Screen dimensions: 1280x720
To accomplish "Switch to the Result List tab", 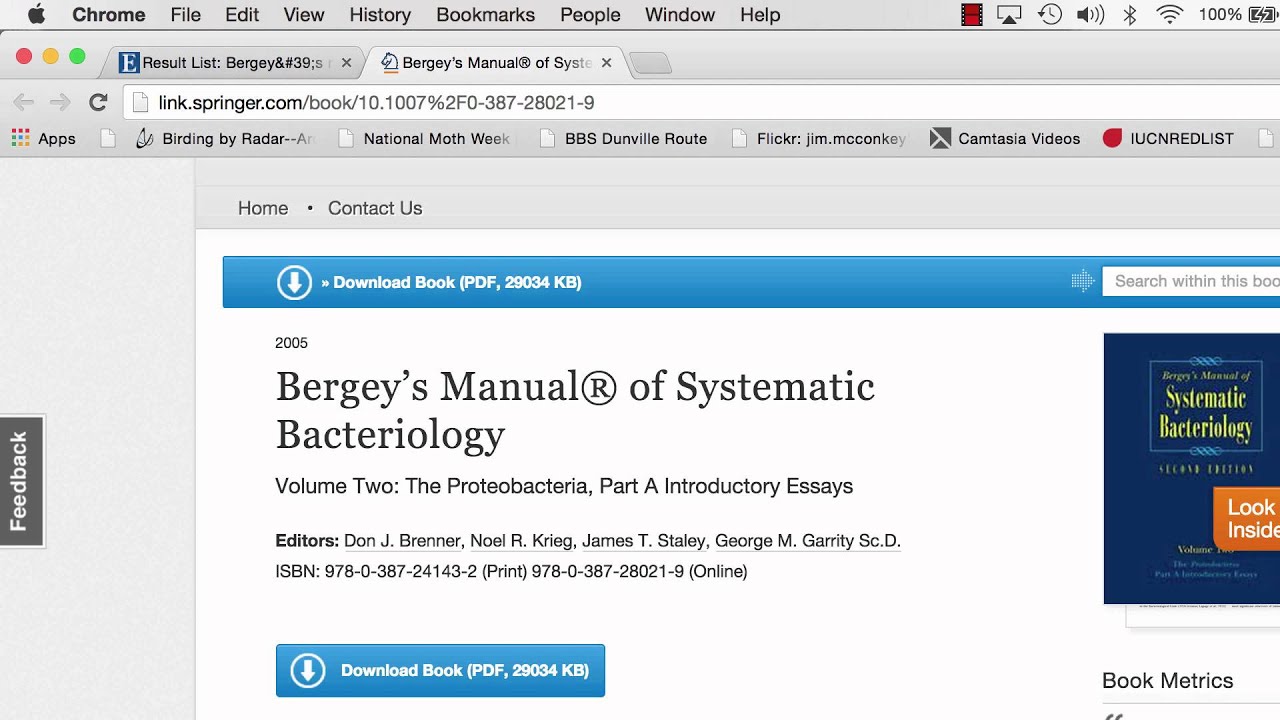I will pos(230,63).
